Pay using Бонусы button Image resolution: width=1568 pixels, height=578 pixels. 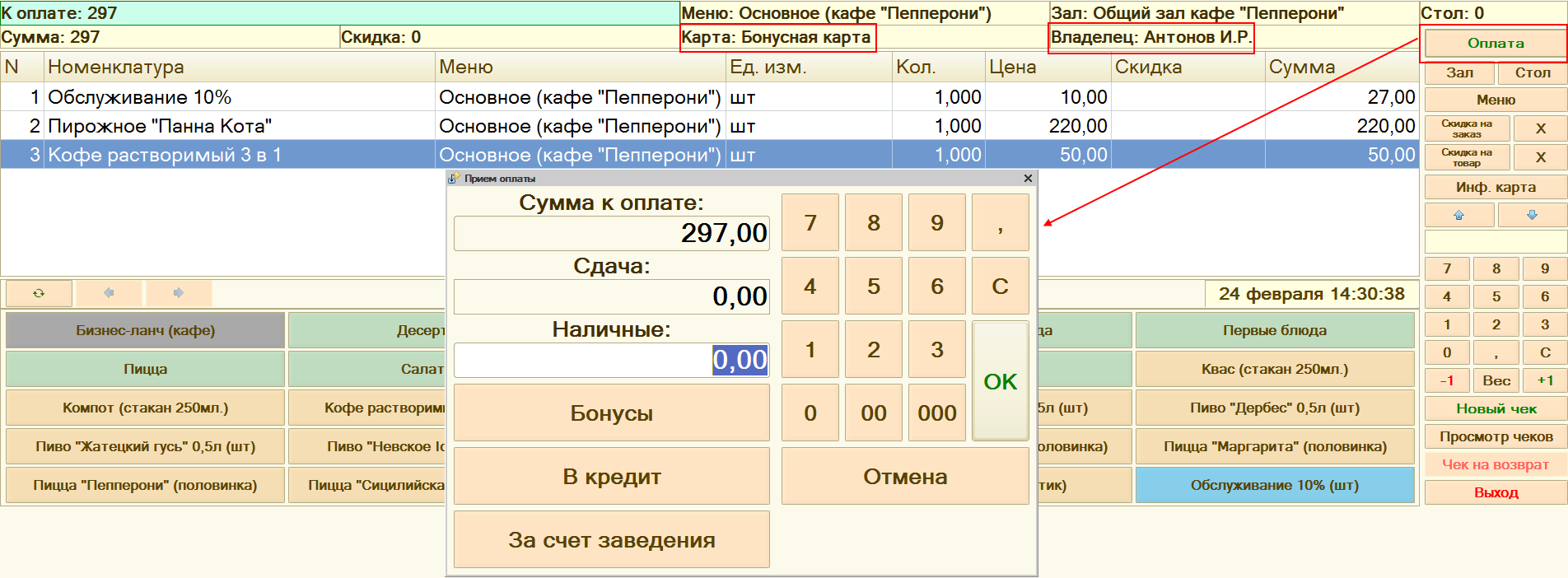[611, 413]
